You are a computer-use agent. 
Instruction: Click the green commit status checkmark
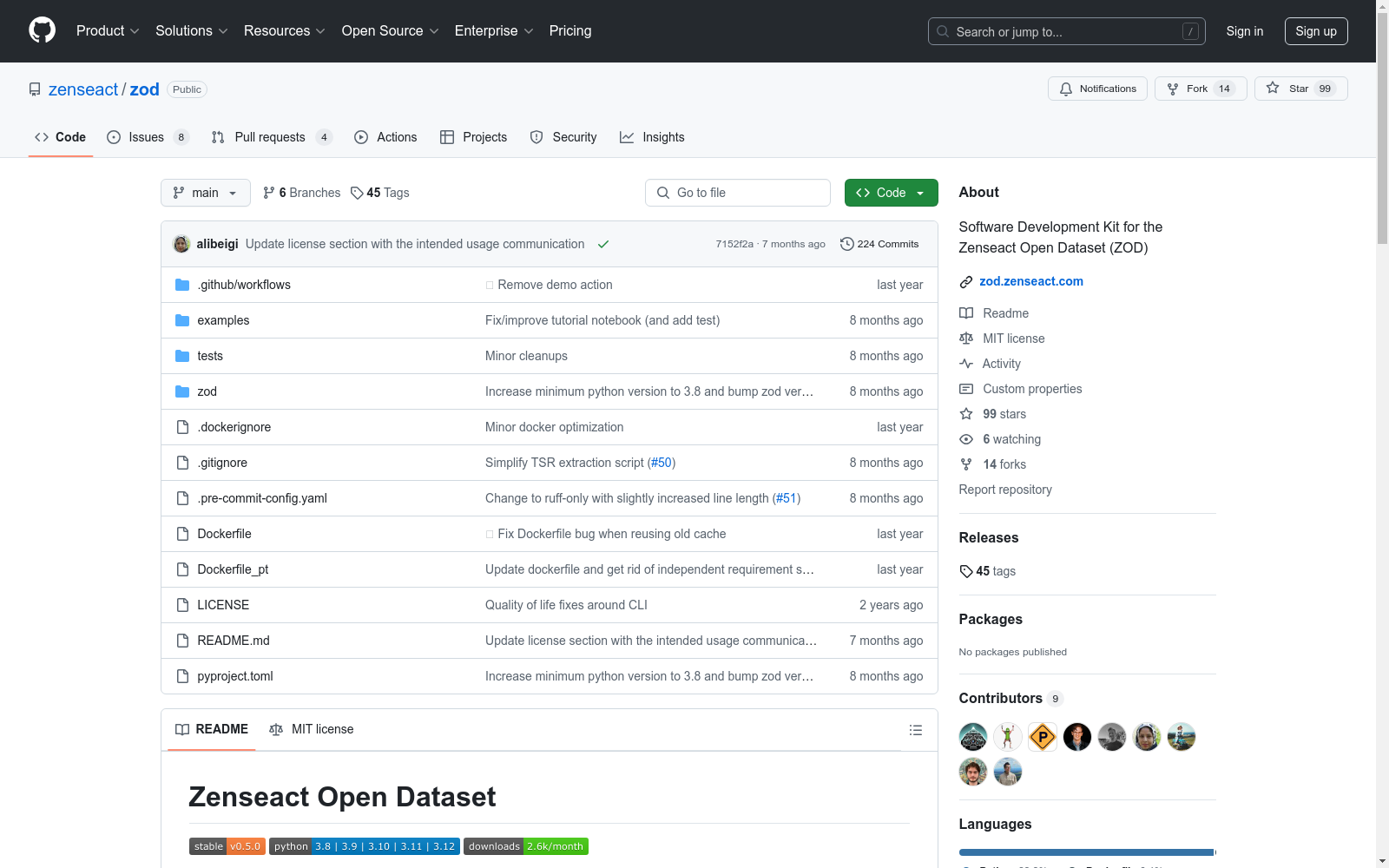pyautogui.click(x=603, y=244)
